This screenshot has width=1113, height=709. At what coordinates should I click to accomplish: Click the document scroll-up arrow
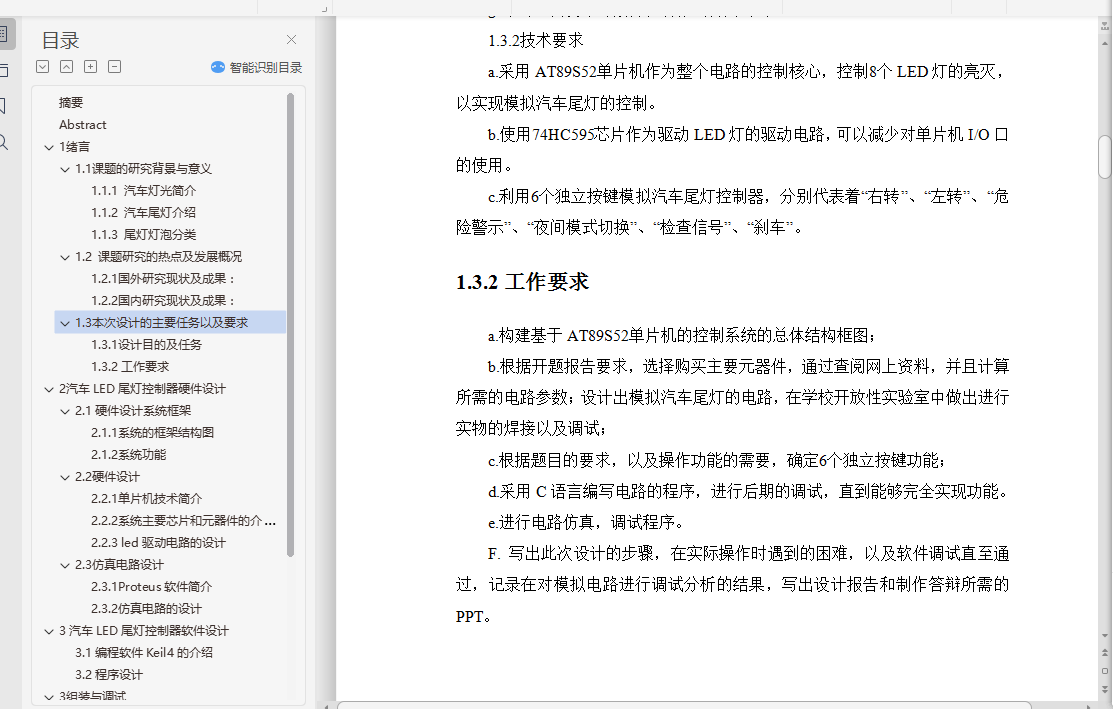pyautogui.click(x=1104, y=43)
